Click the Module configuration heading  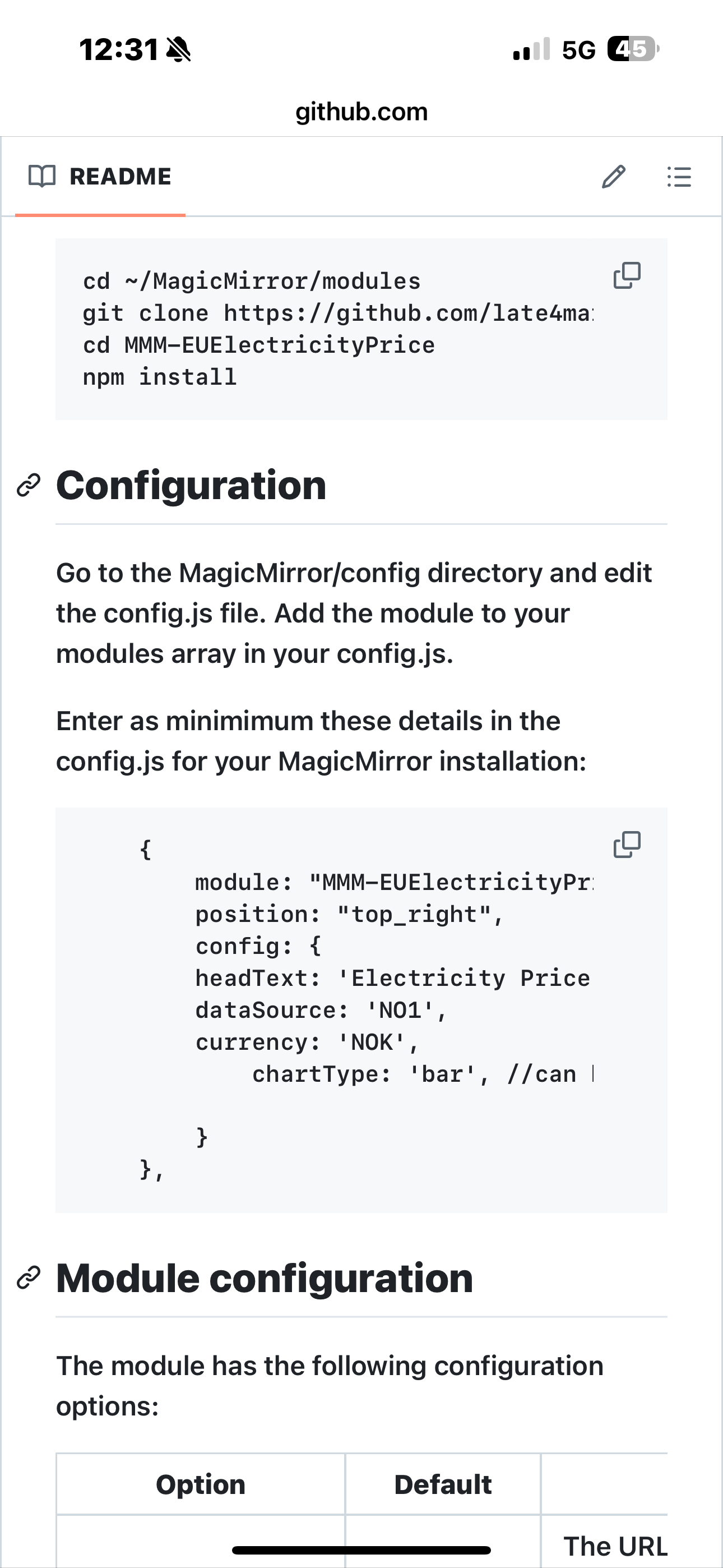(264, 1278)
